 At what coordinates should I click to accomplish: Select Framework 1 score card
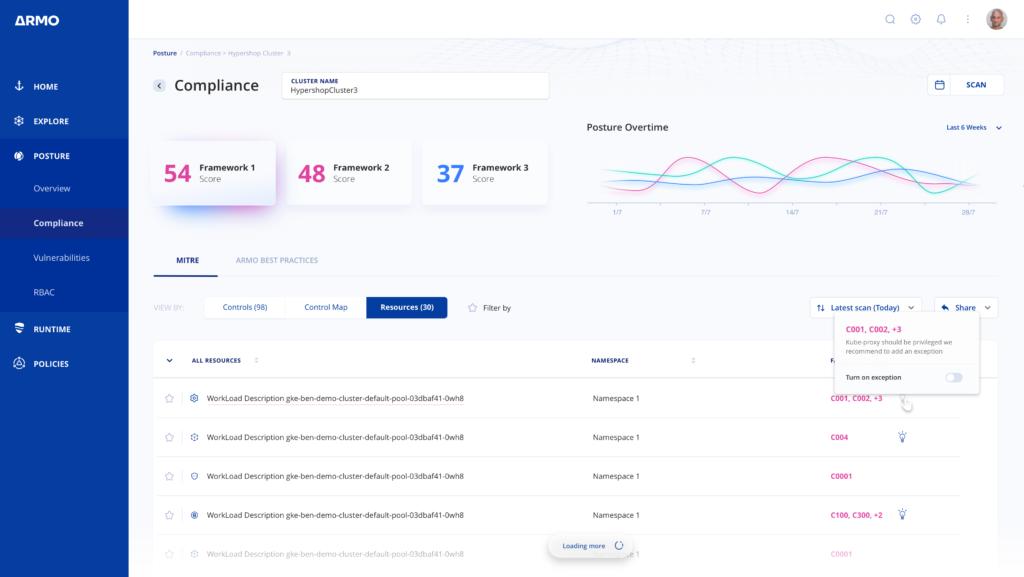click(x=214, y=173)
